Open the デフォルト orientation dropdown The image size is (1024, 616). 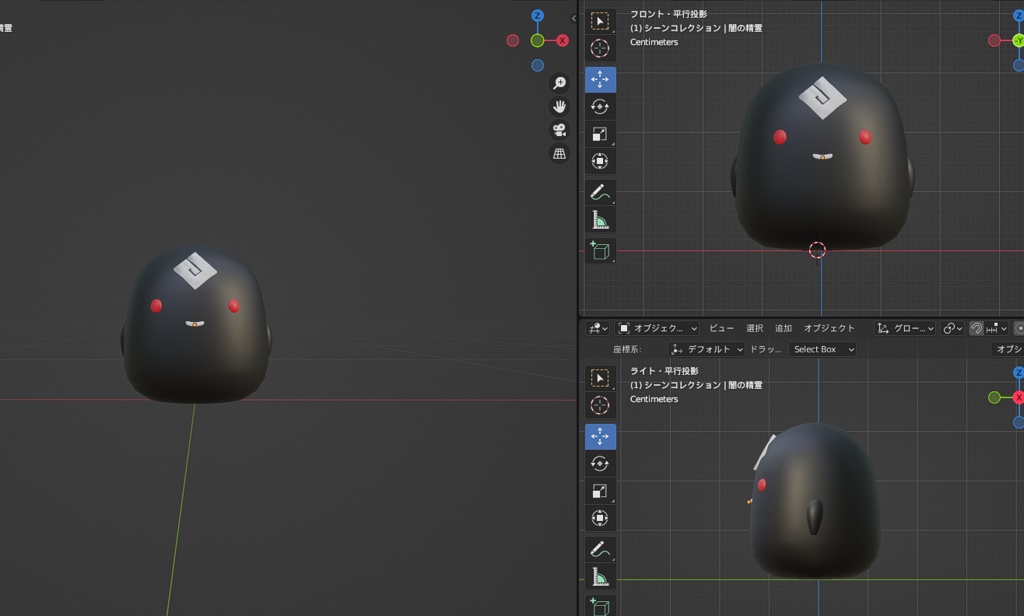tap(707, 349)
